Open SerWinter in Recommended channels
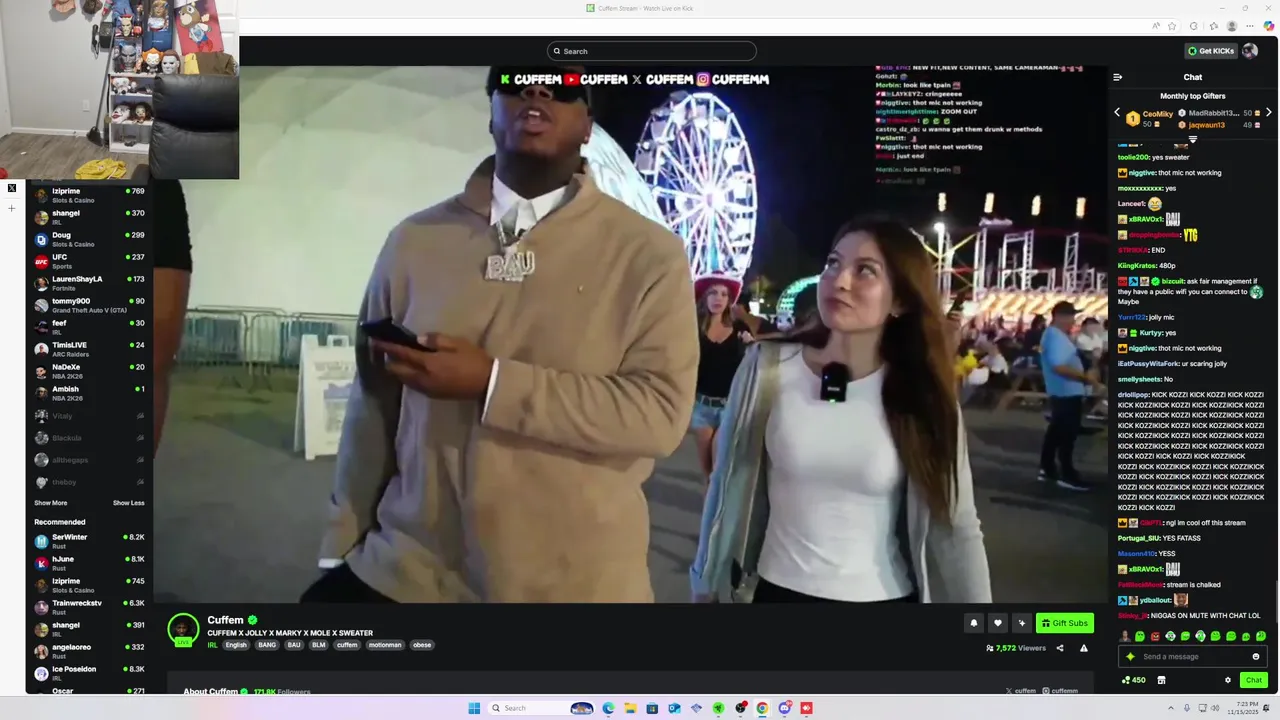The width and height of the screenshot is (1280, 720). click(90, 540)
